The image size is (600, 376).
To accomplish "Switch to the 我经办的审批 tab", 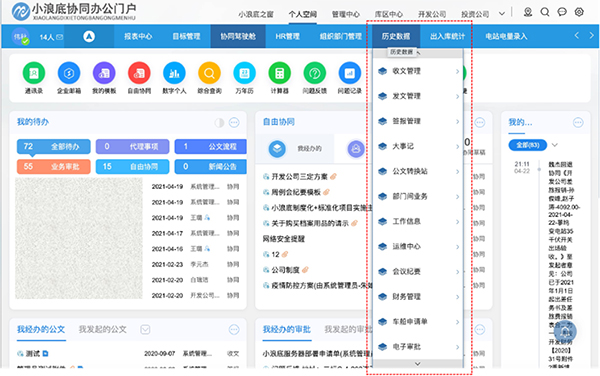I will point(287,329).
